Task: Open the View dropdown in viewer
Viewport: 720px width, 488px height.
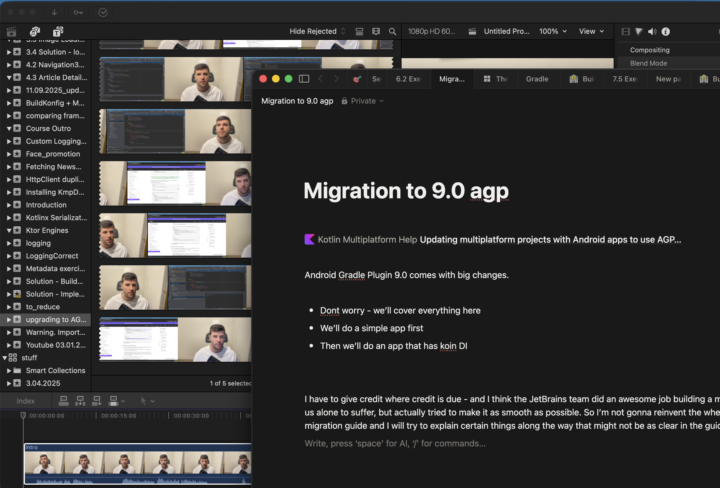Action: 591,31
